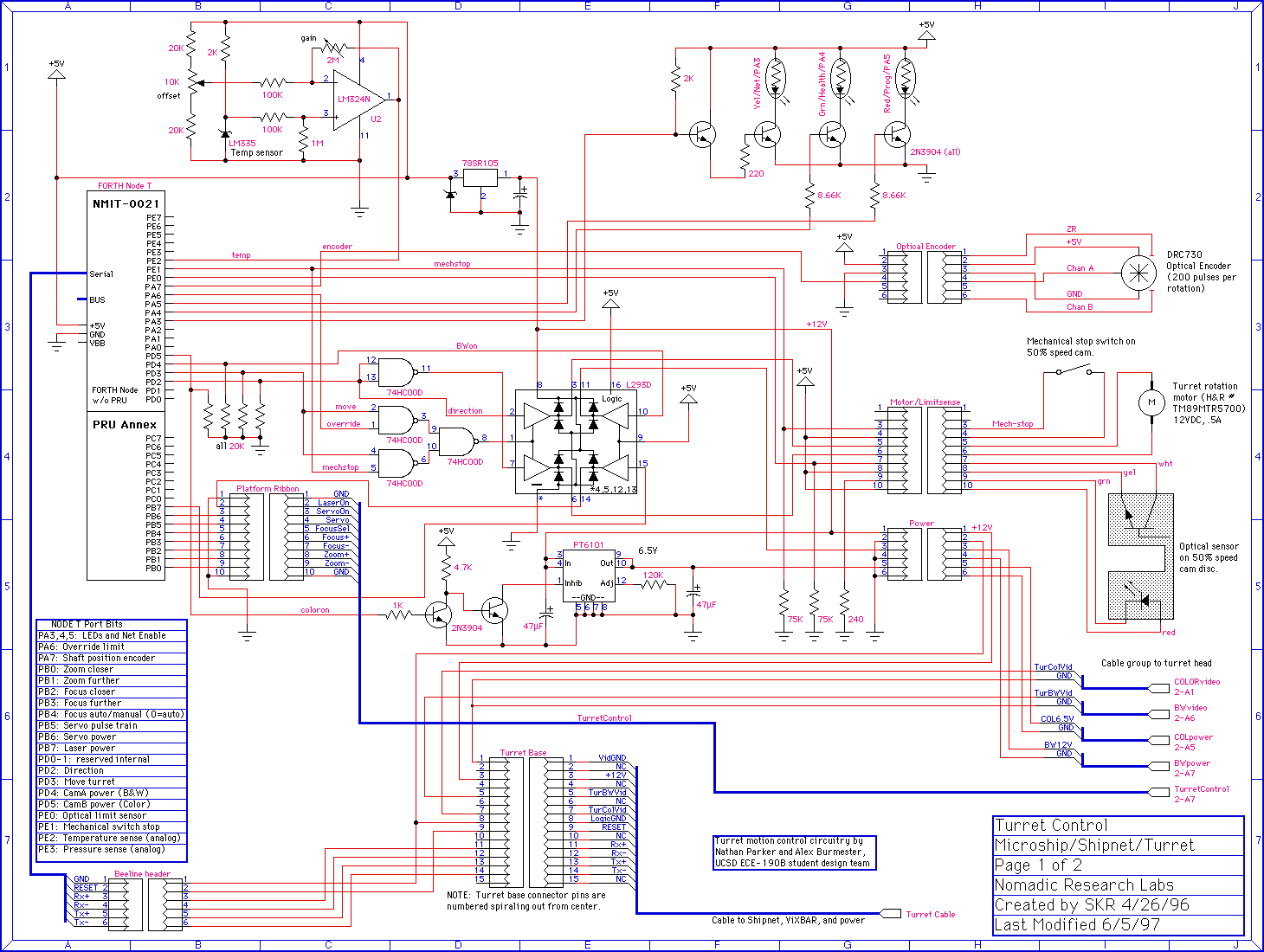Click the 78SR105 regulator box
This screenshot has width=1264, height=952.
tap(480, 177)
